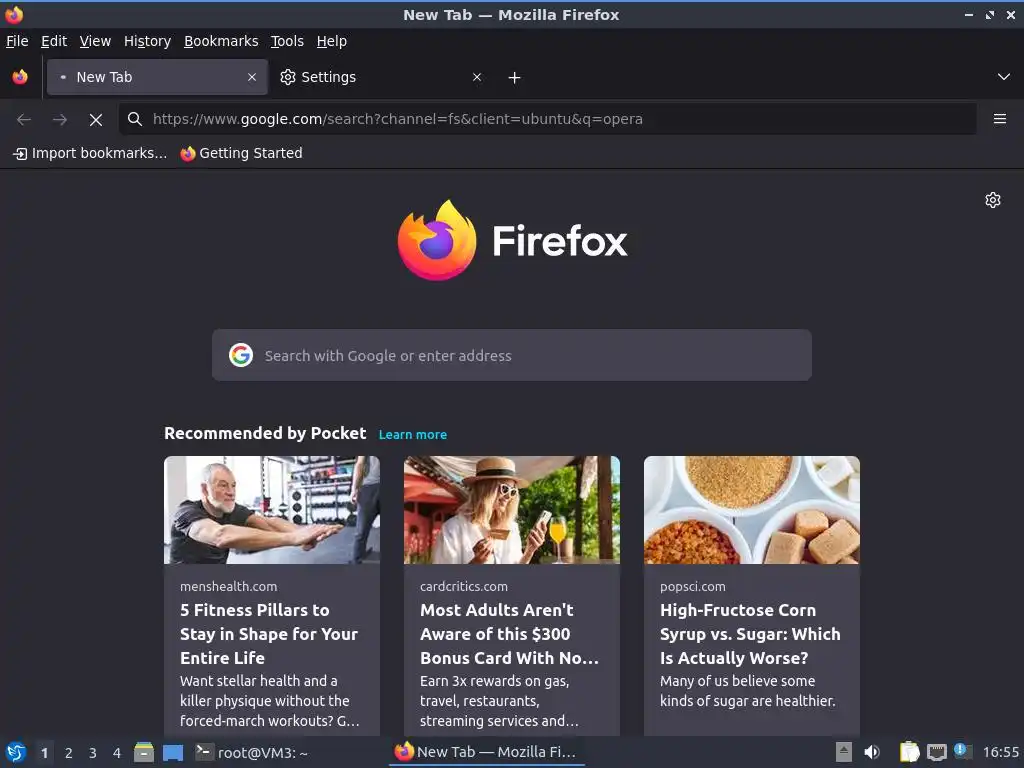Open the popsci corn syrup thumbnail
The image size is (1024, 768).
pyautogui.click(x=752, y=509)
